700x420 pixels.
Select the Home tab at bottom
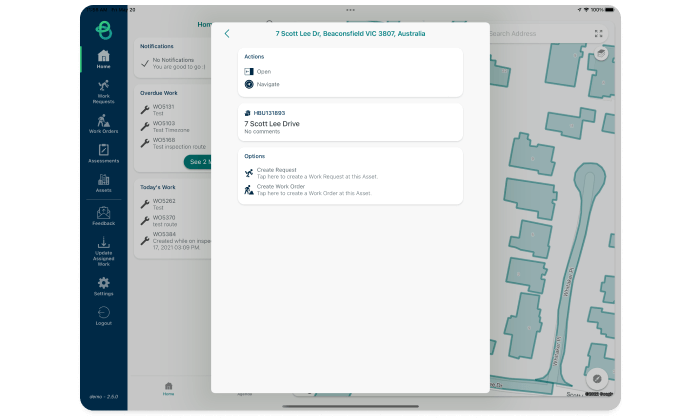168,388
